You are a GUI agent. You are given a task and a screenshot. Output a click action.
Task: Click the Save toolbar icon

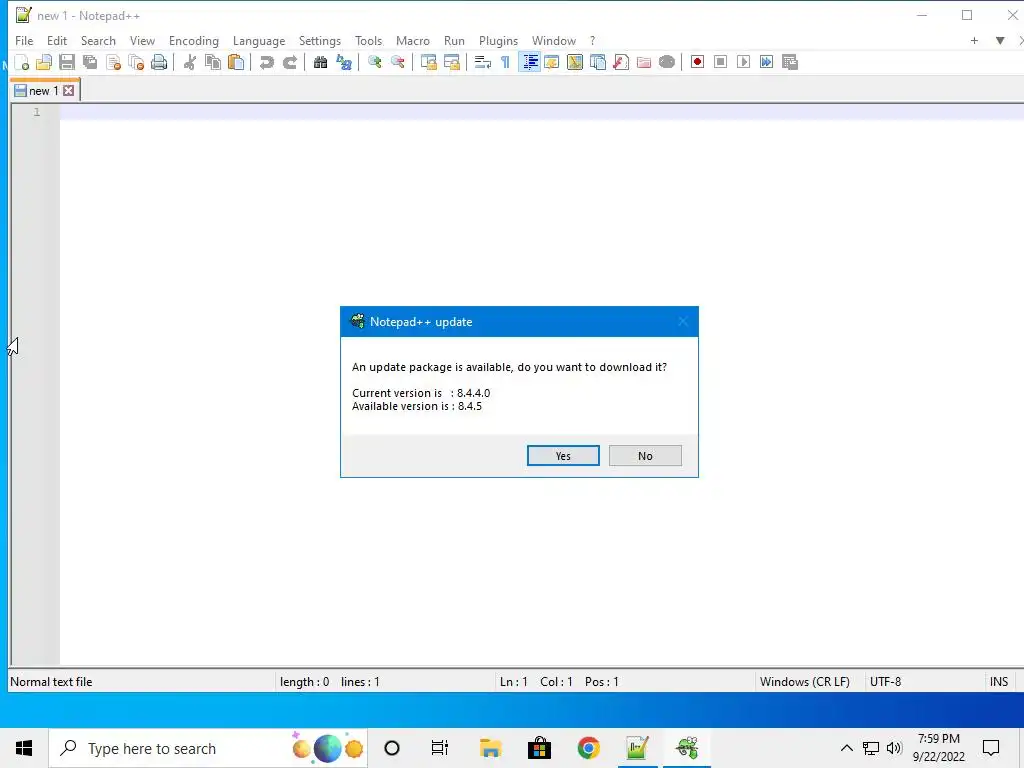click(67, 62)
